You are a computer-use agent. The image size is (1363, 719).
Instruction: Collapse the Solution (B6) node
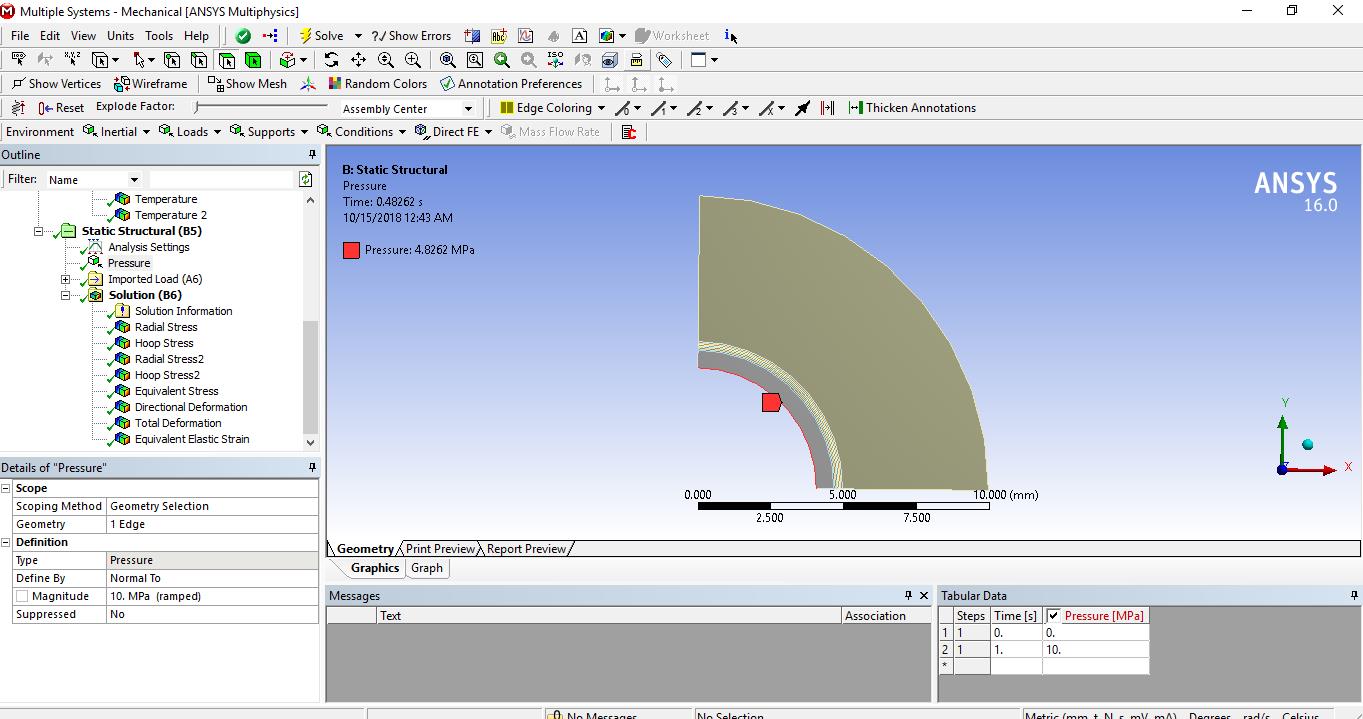click(66, 295)
